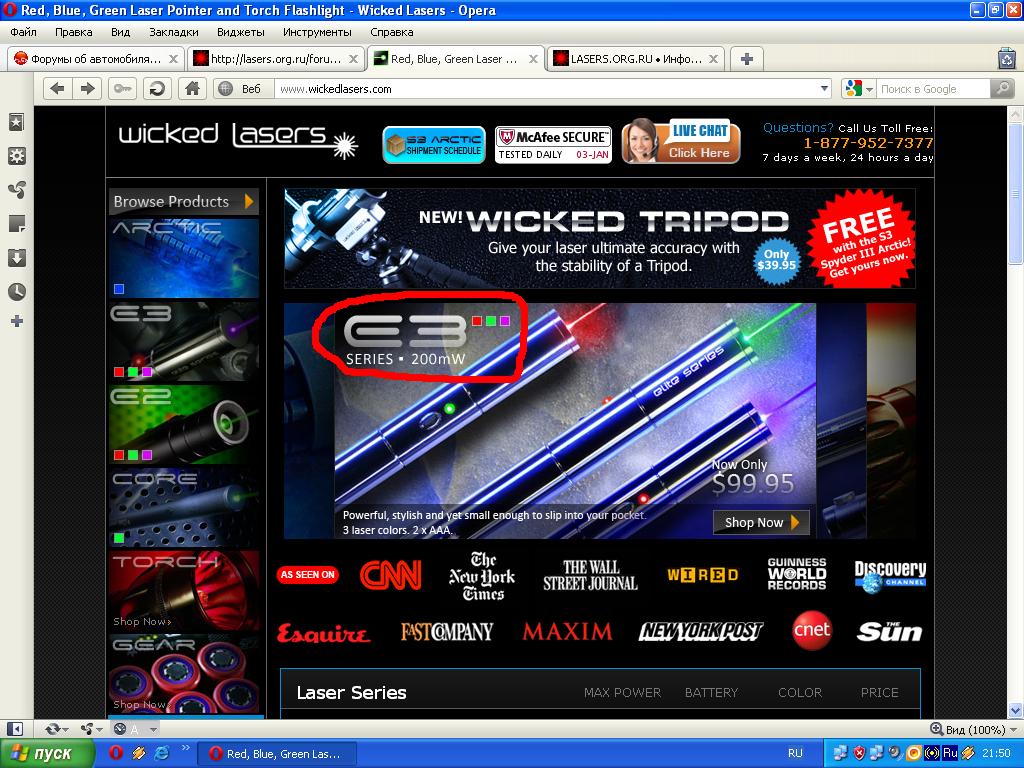Click the Web globe icon beside address
The image size is (1024, 768).
coord(225,88)
